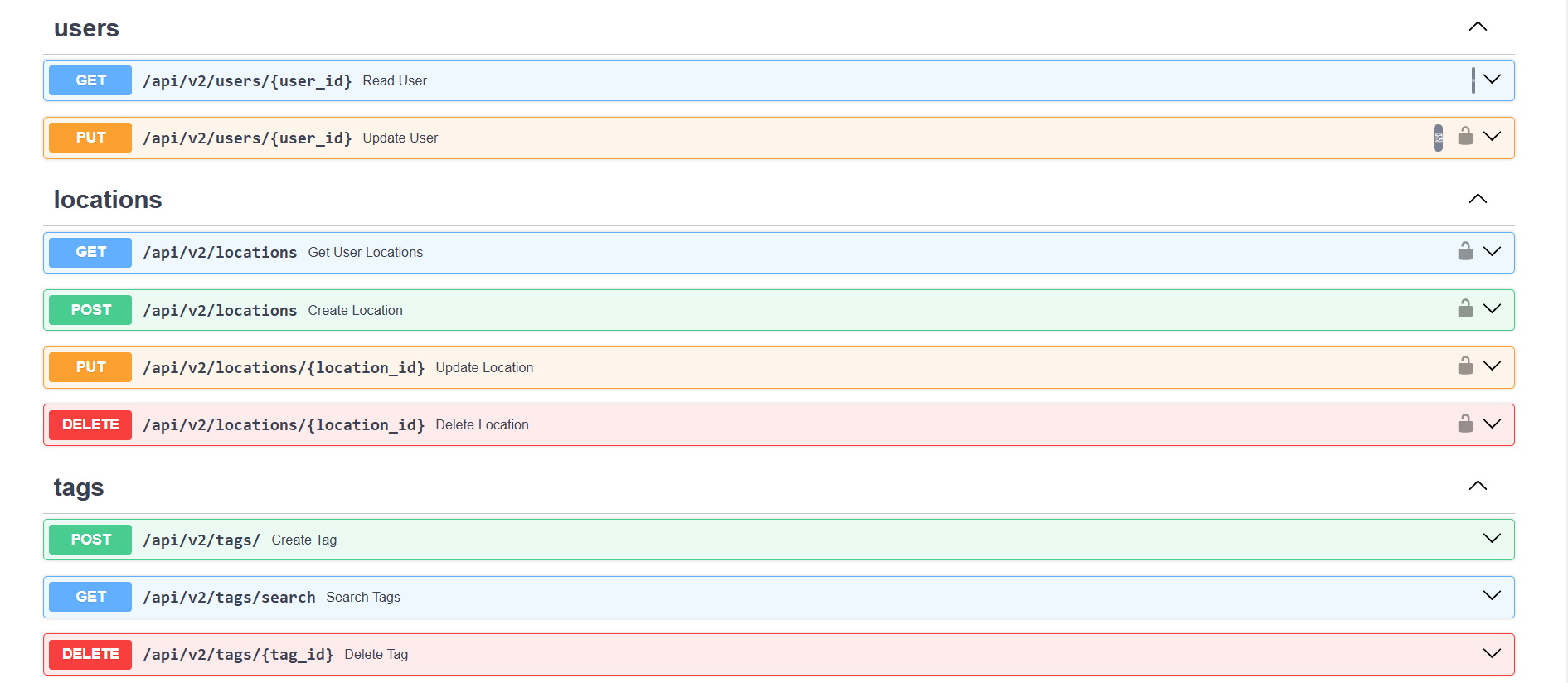Click the locations section heading
The height and width of the screenshot is (683, 1568).
click(108, 200)
